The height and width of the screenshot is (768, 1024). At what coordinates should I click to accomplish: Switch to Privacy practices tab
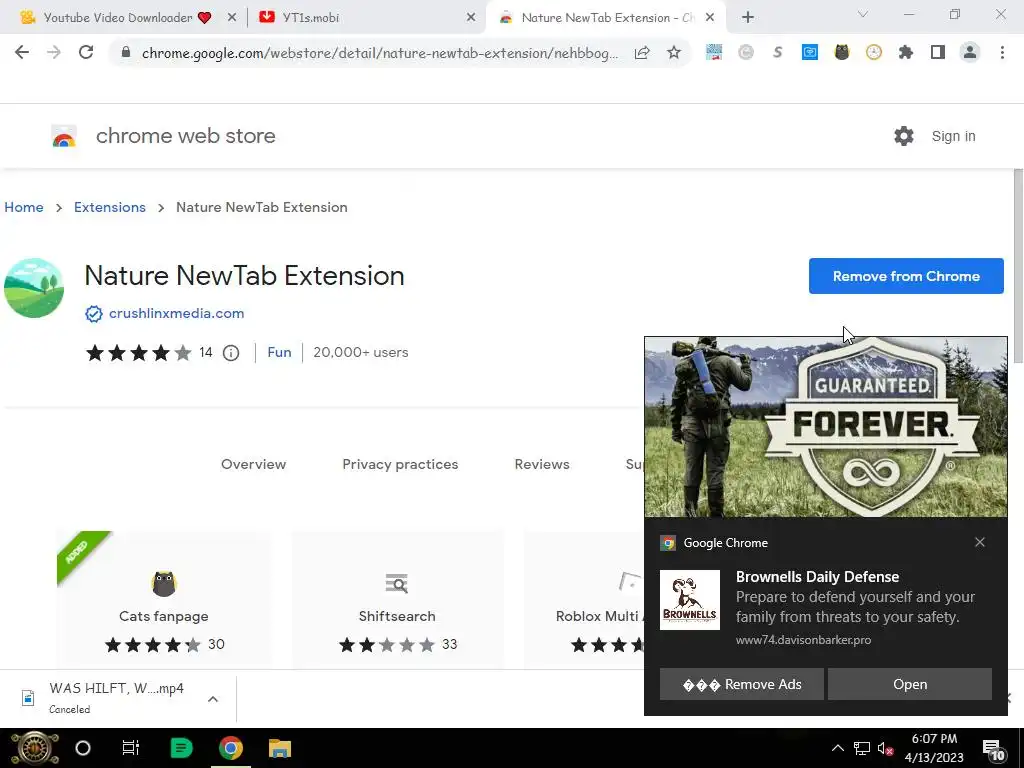pos(400,464)
